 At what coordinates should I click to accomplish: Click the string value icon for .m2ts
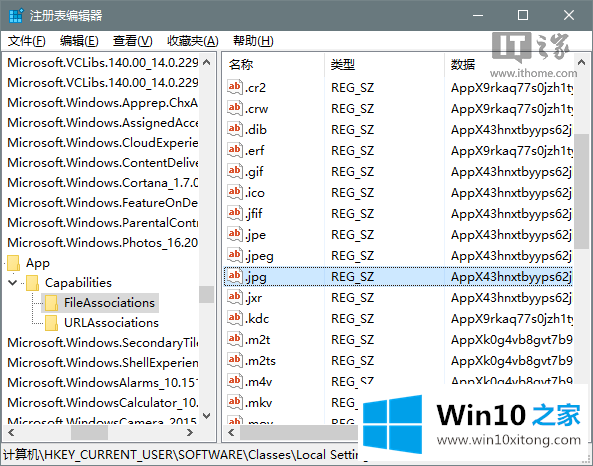234,360
